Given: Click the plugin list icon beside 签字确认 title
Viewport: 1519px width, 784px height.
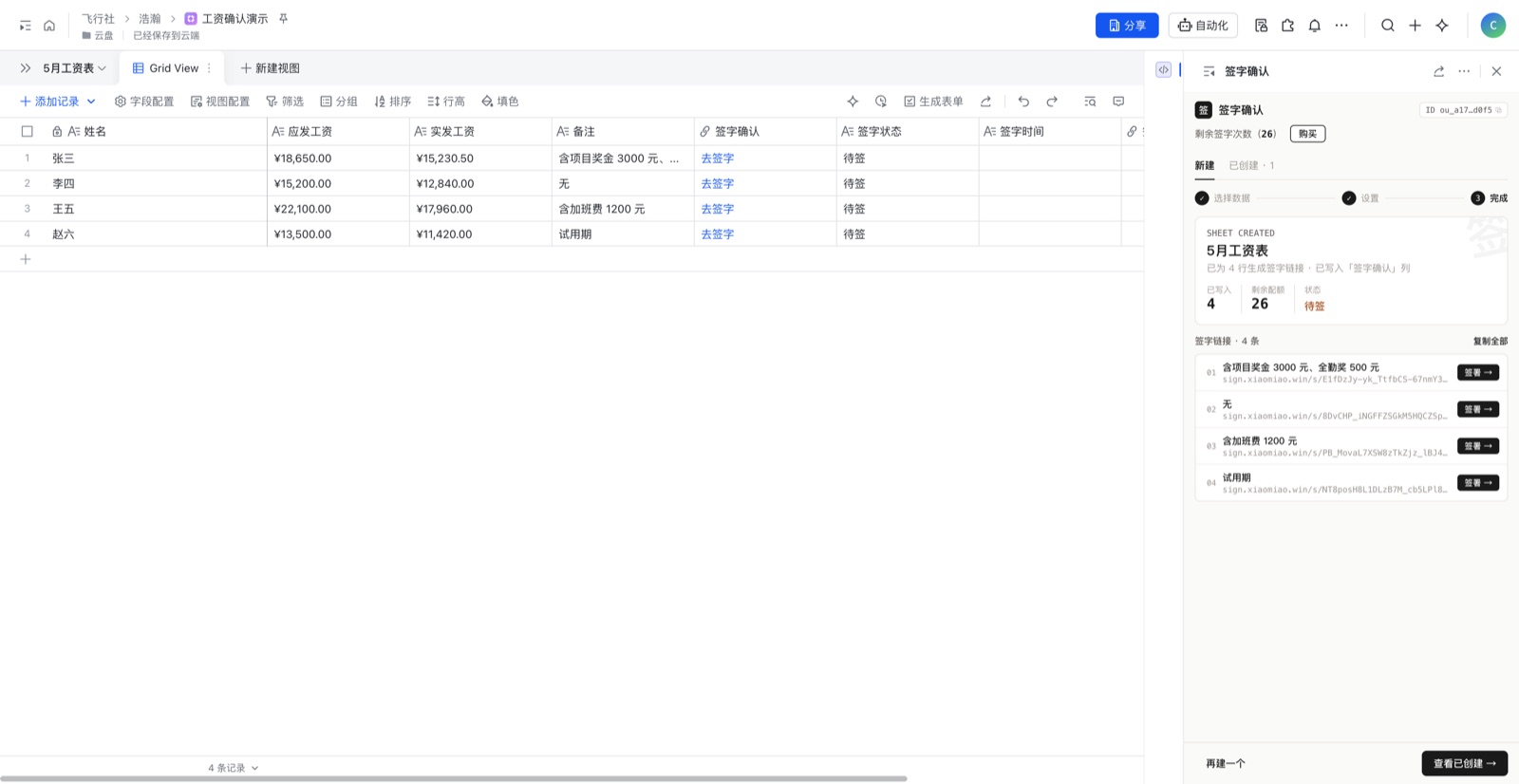Looking at the screenshot, I should [1209, 71].
